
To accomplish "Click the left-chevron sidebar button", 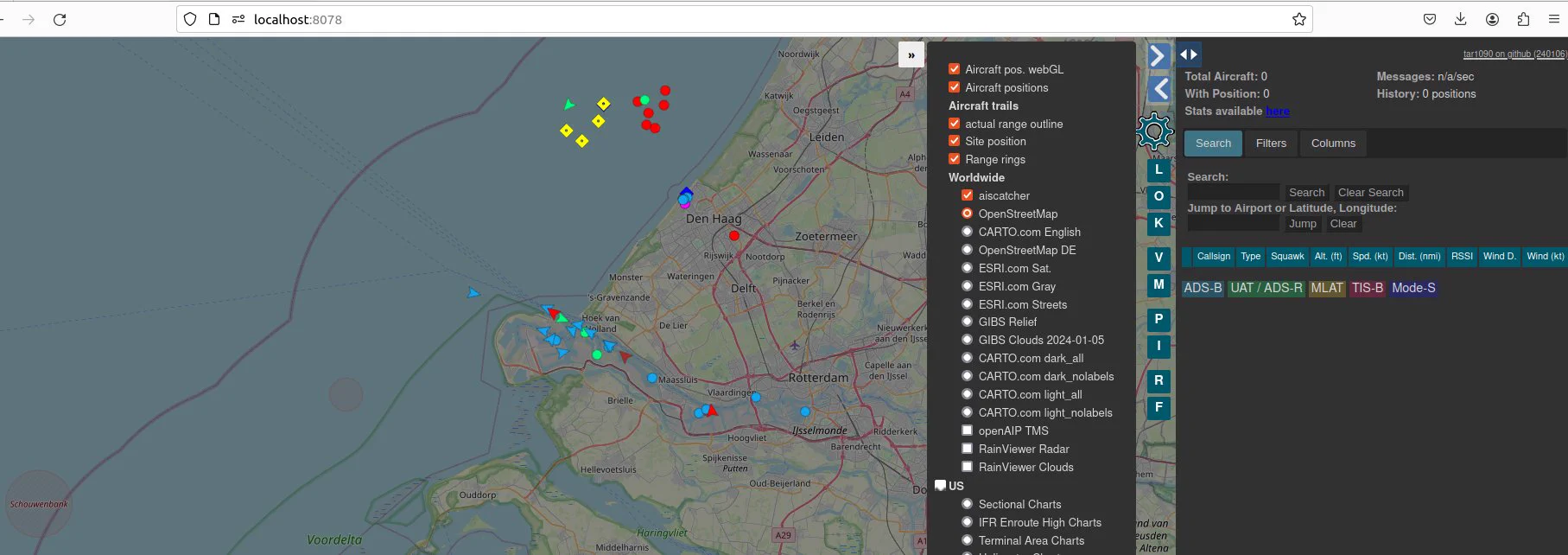I will tap(1160, 89).
